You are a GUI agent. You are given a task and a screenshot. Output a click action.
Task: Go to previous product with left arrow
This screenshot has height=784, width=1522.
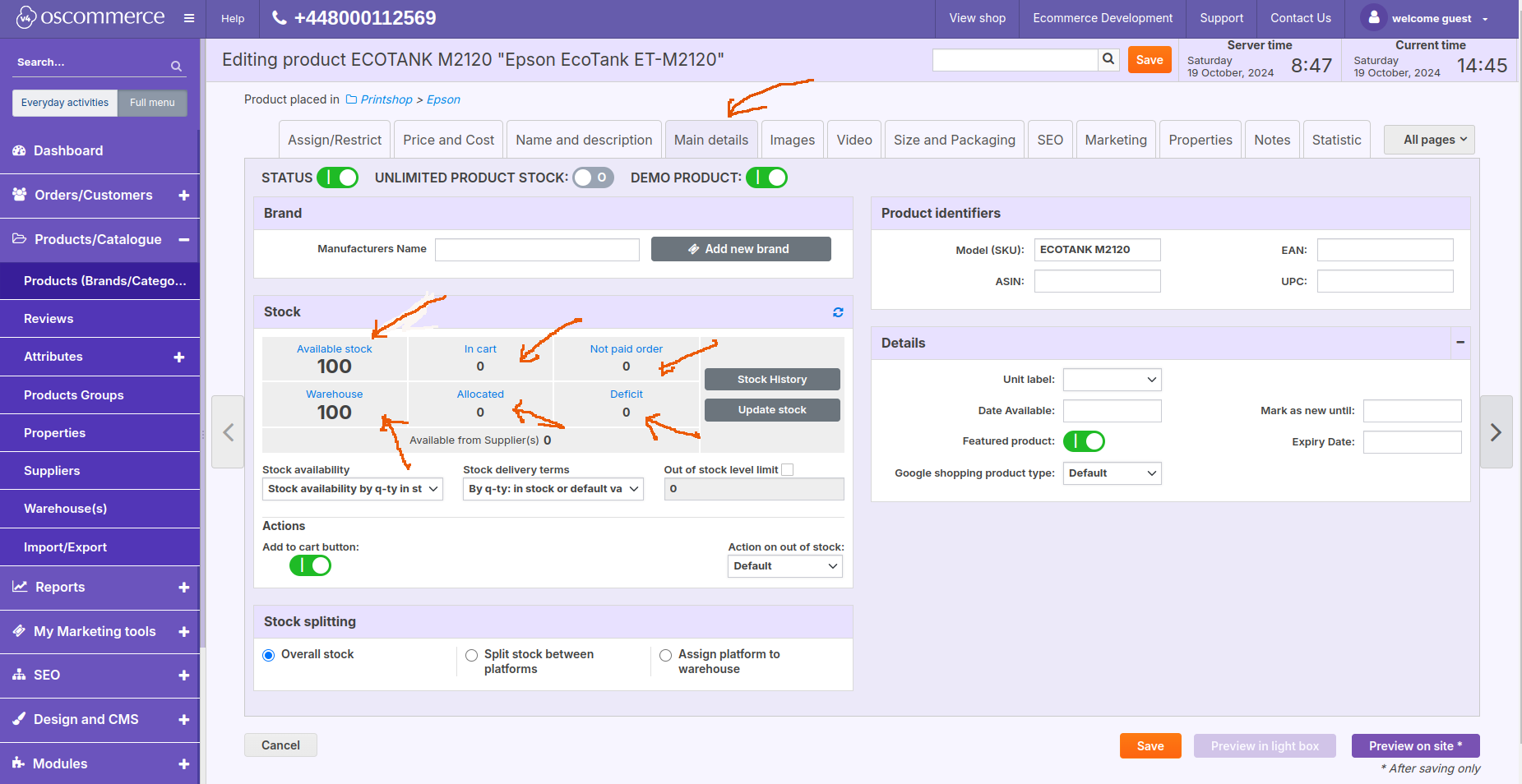(228, 432)
